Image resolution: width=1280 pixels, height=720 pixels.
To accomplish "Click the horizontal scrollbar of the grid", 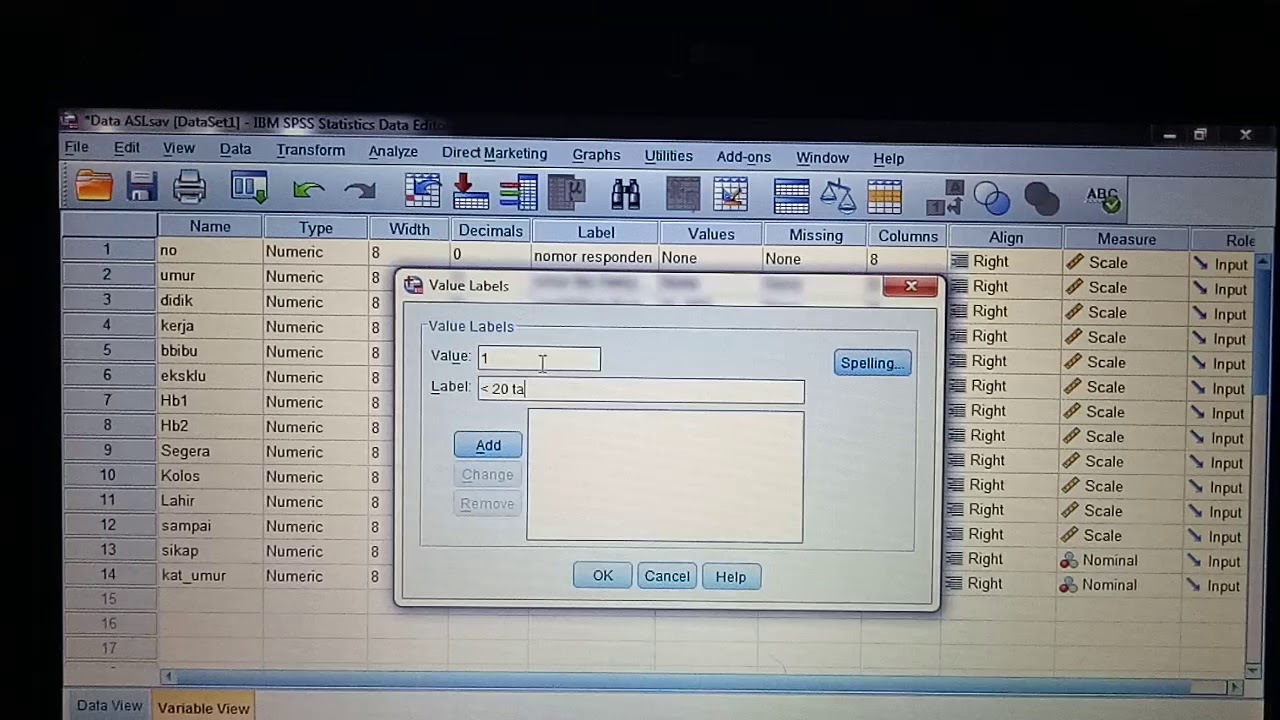I will point(700,685).
